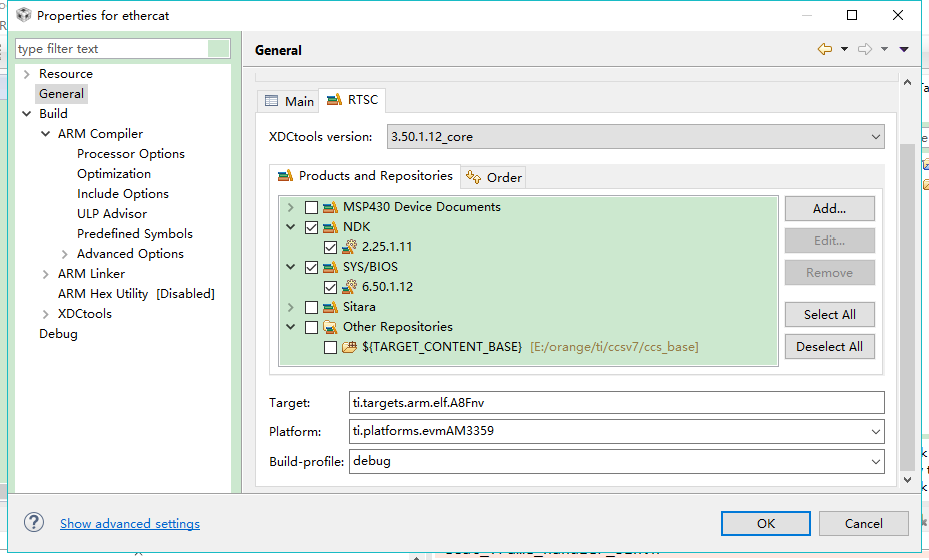Click the Deselect All button
This screenshot has height=560, width=929.
pos(829,347)
